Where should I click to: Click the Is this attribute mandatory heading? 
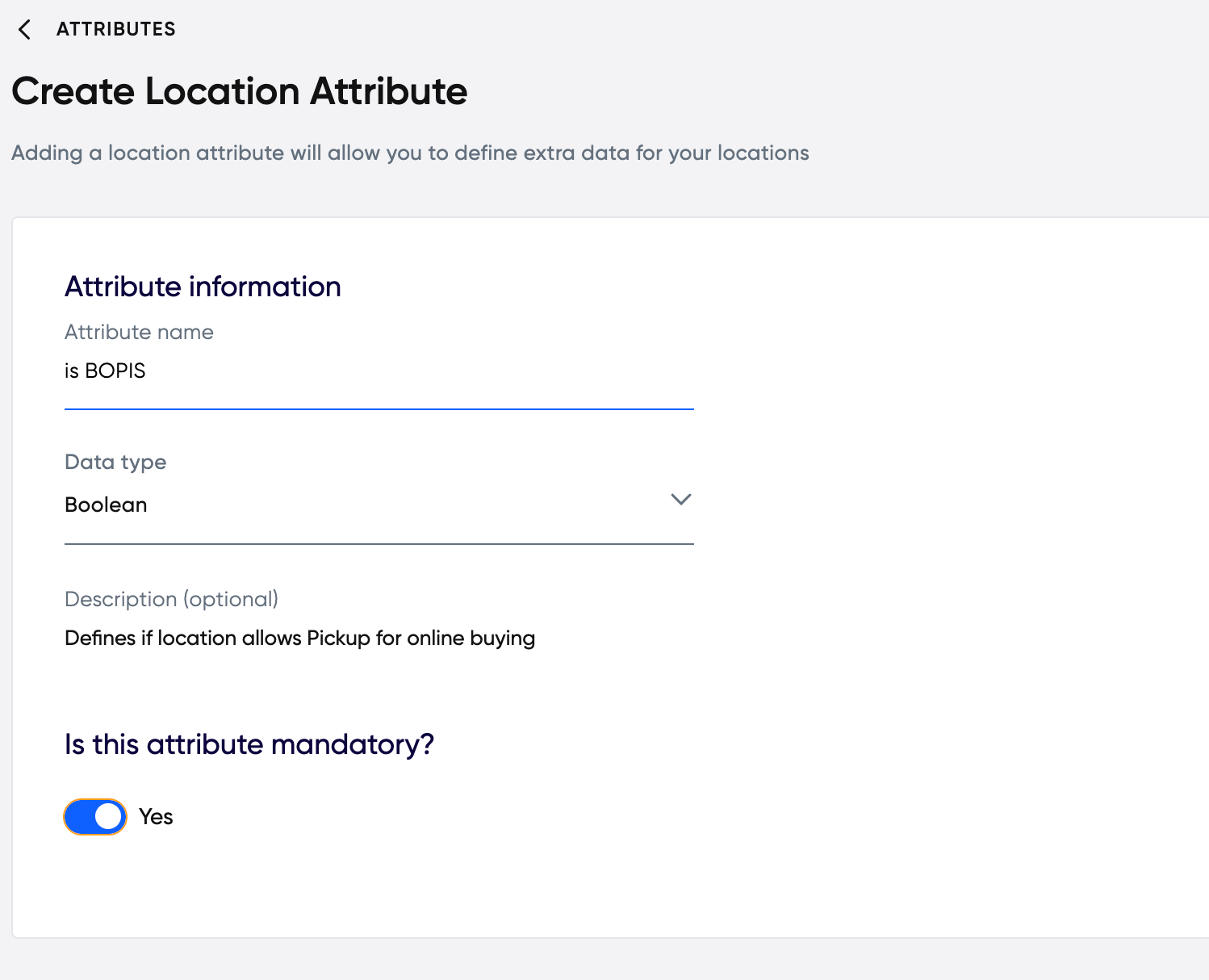click(249, 744)
